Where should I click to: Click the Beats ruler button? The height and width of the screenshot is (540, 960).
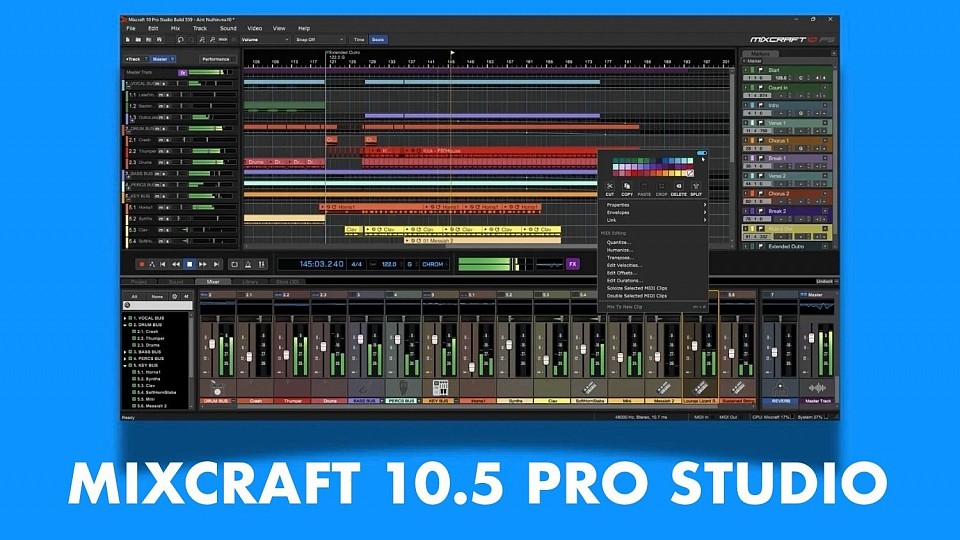coord(378,40)
